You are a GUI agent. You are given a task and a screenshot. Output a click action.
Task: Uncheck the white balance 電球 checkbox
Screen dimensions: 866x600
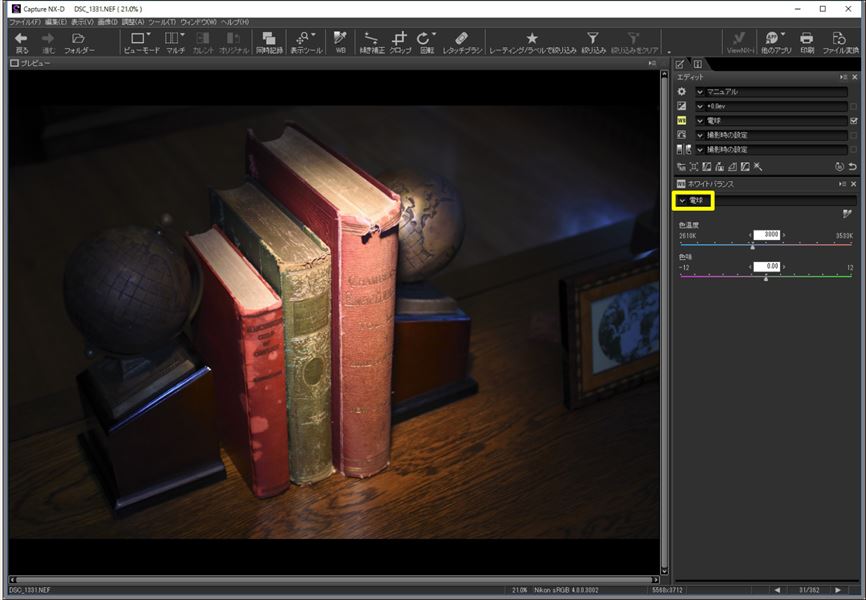pyautogui.click(x=854, y=120)
